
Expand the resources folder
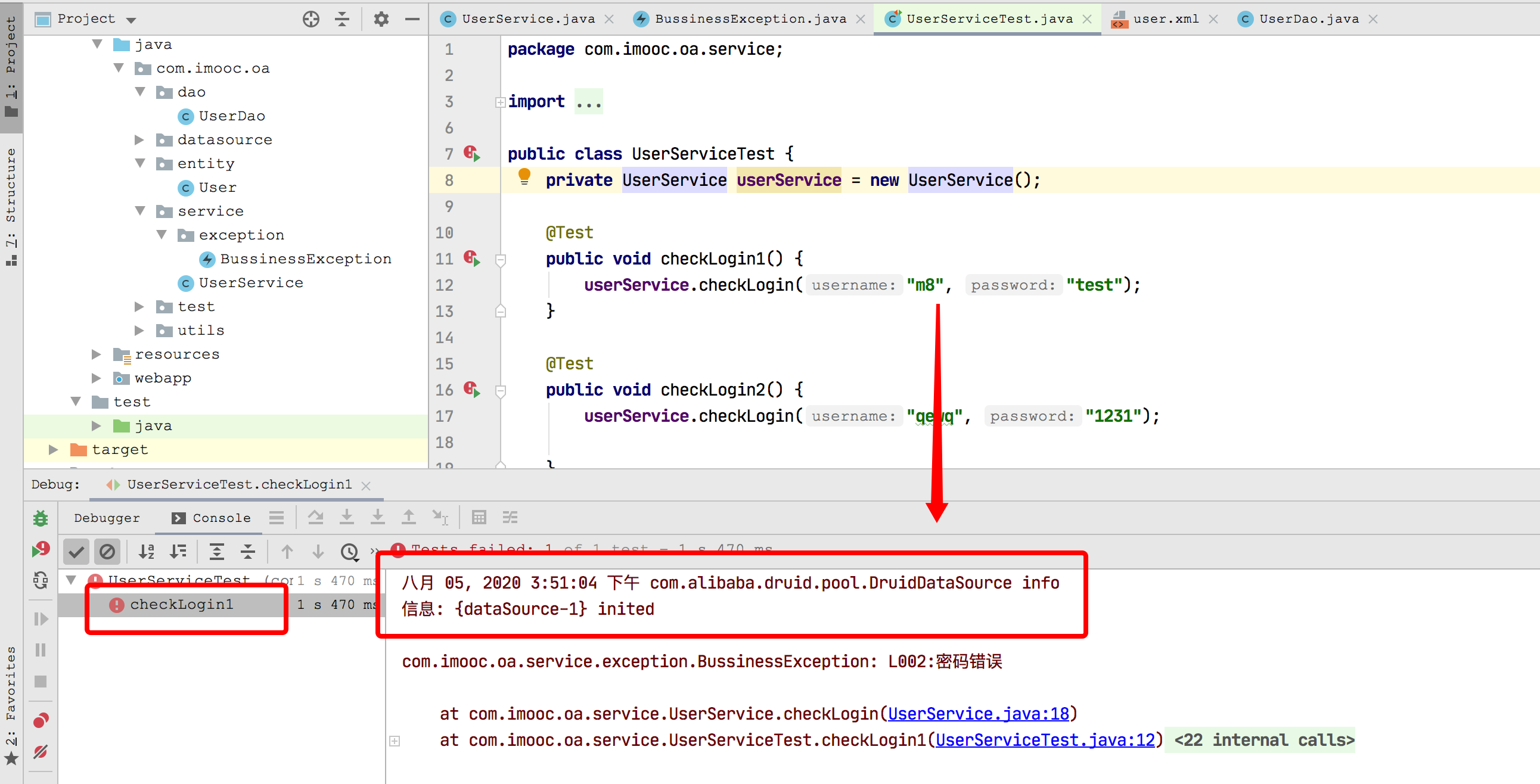[97, 354]
